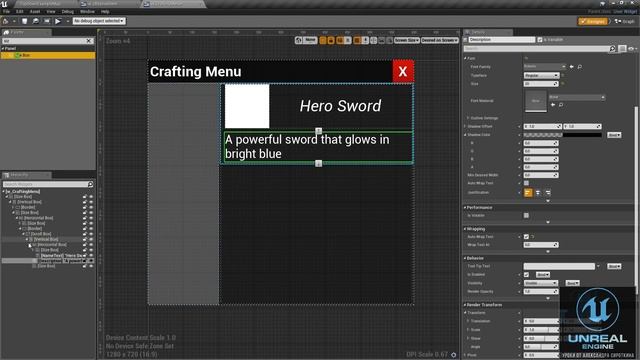The width and height of the screenshot is (640, 360).
Task: Collapse the Shadow Color section
Action: pos(465,135)
